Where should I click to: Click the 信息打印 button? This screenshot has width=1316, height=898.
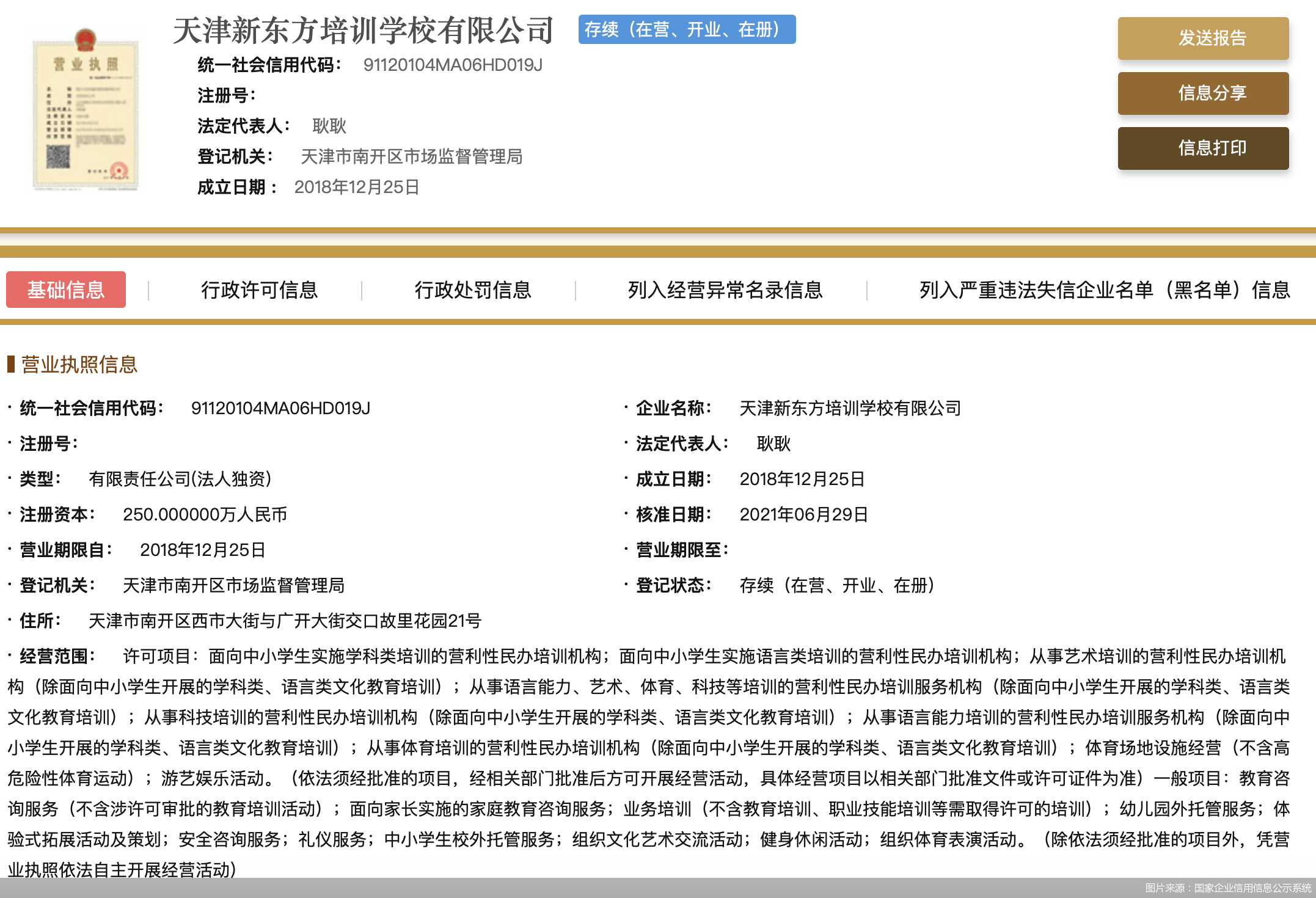tap(1203, 148)
